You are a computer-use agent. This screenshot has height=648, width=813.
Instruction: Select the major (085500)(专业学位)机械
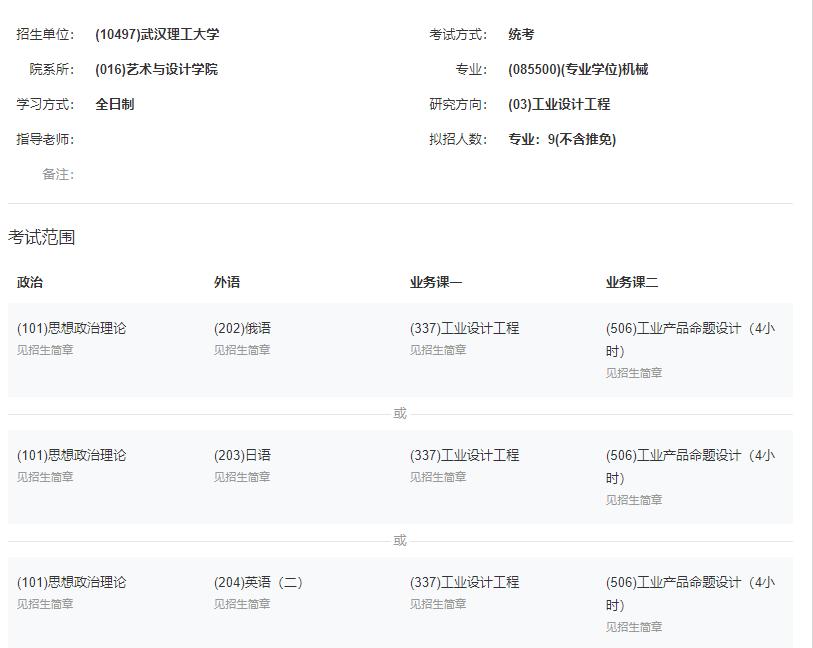578,69
